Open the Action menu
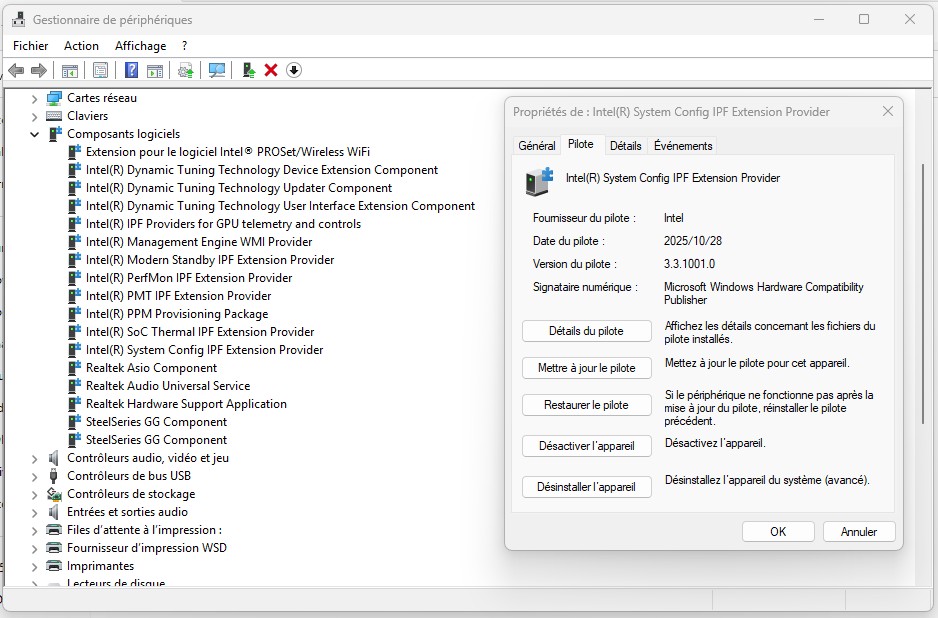The image size is (938, 618). [81, 46]
